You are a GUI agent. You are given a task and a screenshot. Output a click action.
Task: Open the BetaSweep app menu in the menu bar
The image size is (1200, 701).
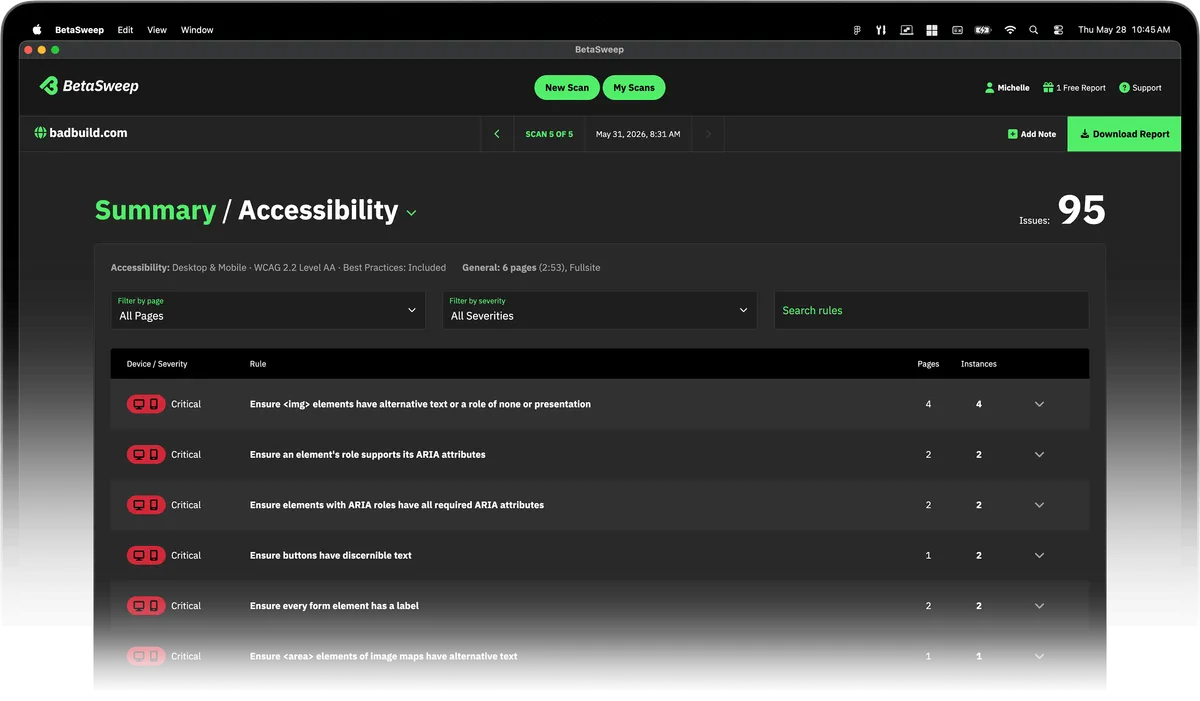tap(79, 30)
